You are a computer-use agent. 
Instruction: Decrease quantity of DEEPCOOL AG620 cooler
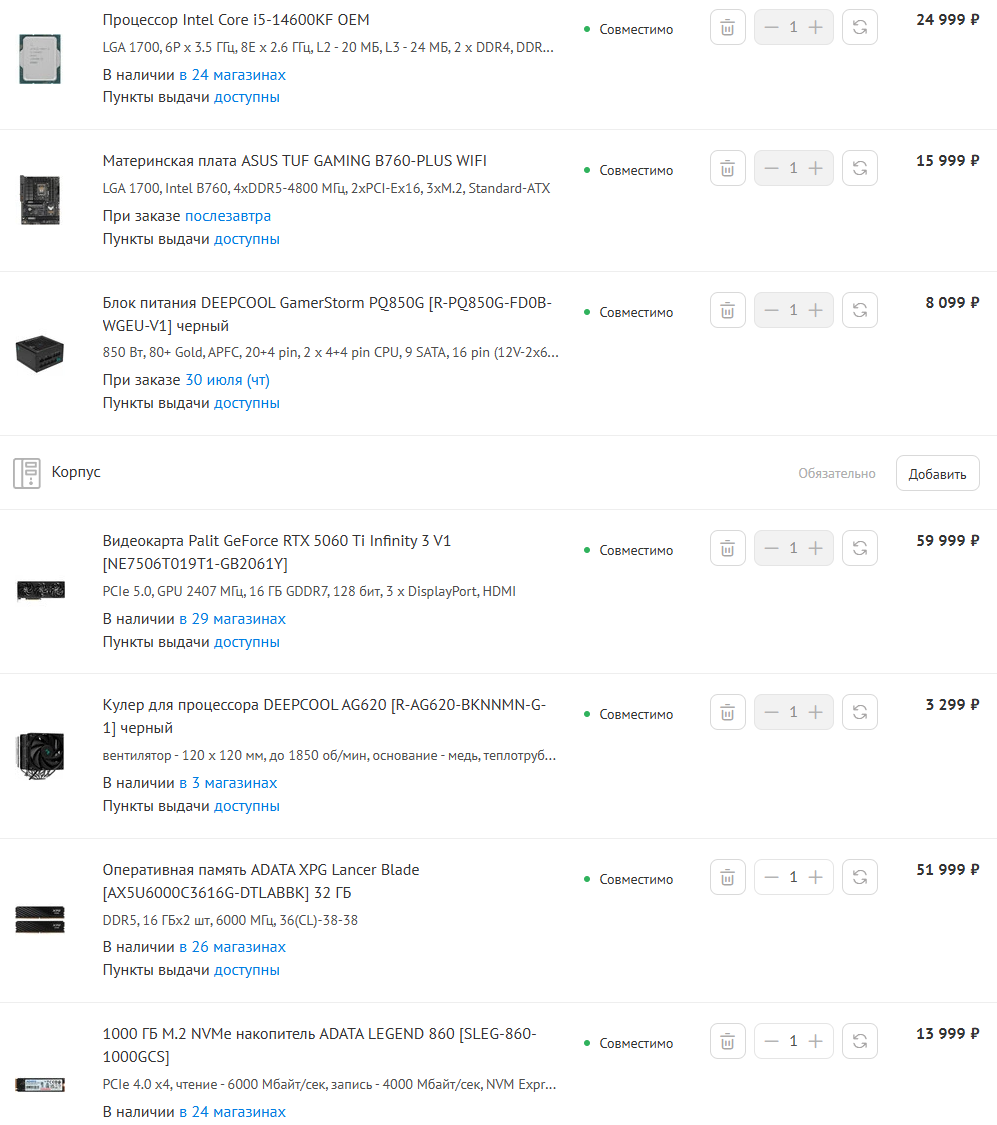[x=771, y=712]
